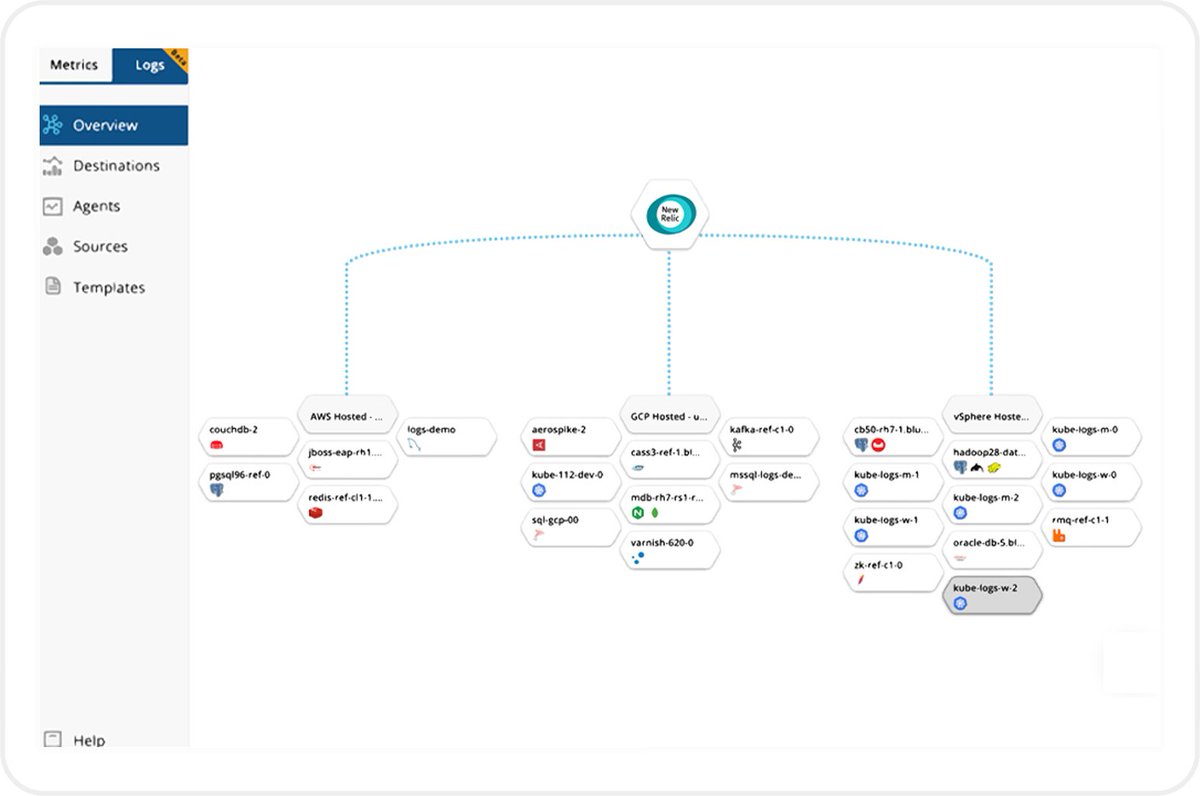The width and height of the screenshot is (1200, 796).
Task: Select the sql-gcp-00 agent label
Action: tap(555, 520)
